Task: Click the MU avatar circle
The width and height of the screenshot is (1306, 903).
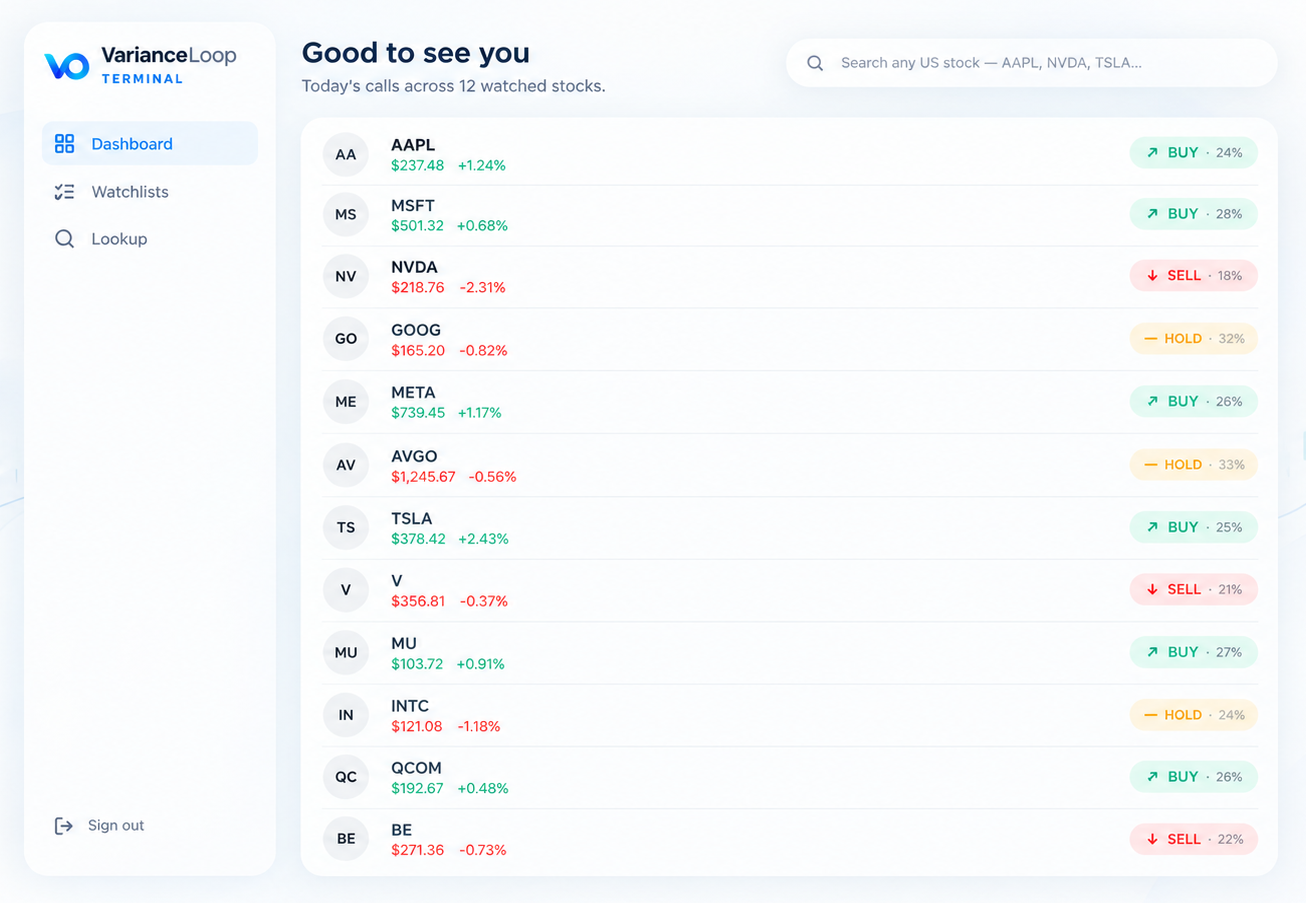Action: pyautogui.click(x=346, y=652)
